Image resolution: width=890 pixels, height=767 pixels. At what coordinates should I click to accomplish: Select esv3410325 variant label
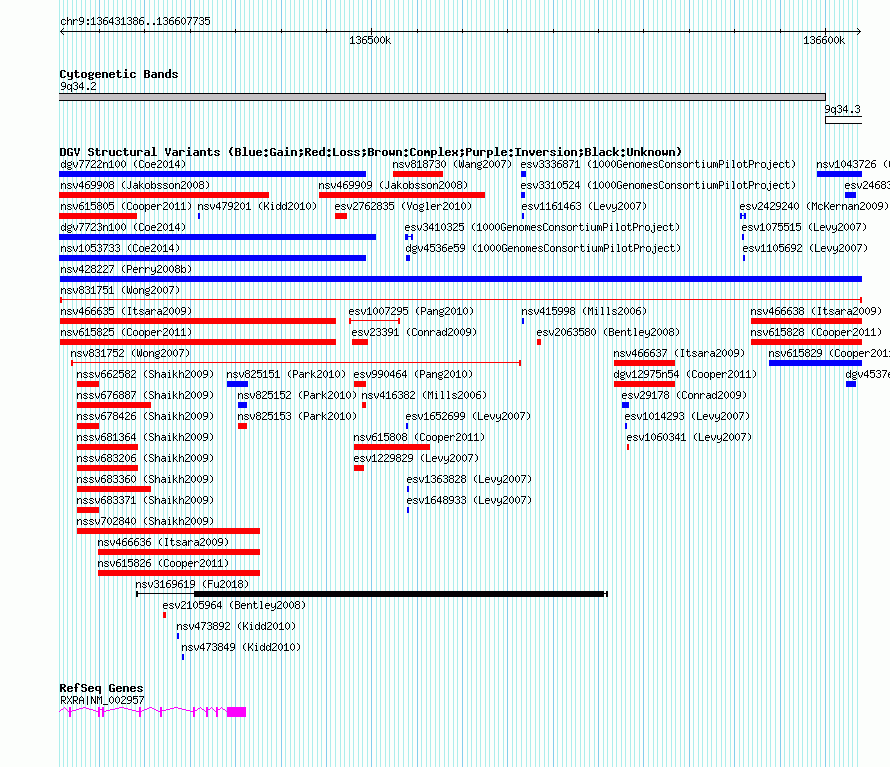[x=542, y=228]
